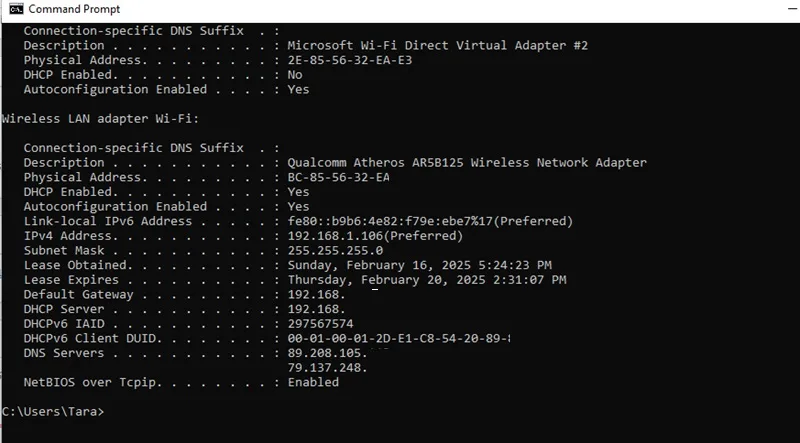Image resolution: width=800 pixels, height=443 pixels.
Task: Click the C:\Users\Tara> prompt line
Action: 53,411
